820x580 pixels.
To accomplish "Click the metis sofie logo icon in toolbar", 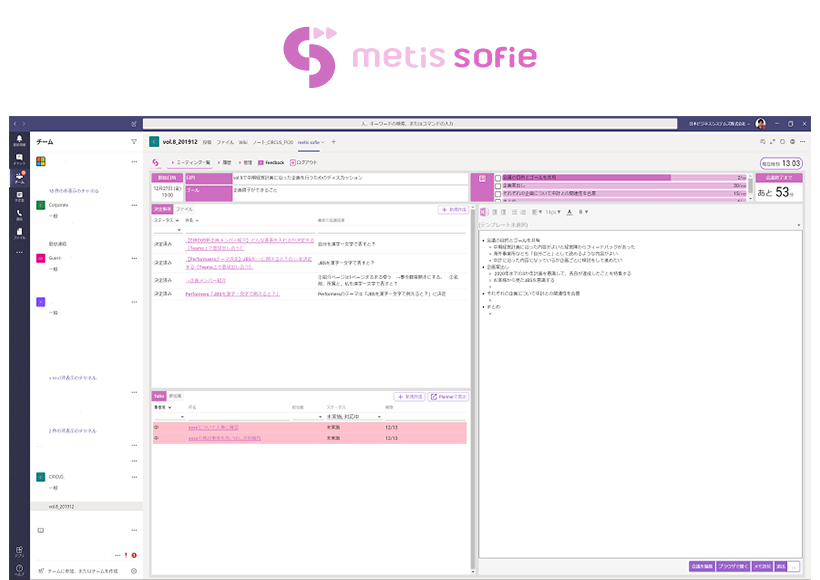I will click(x=156, y=162).
